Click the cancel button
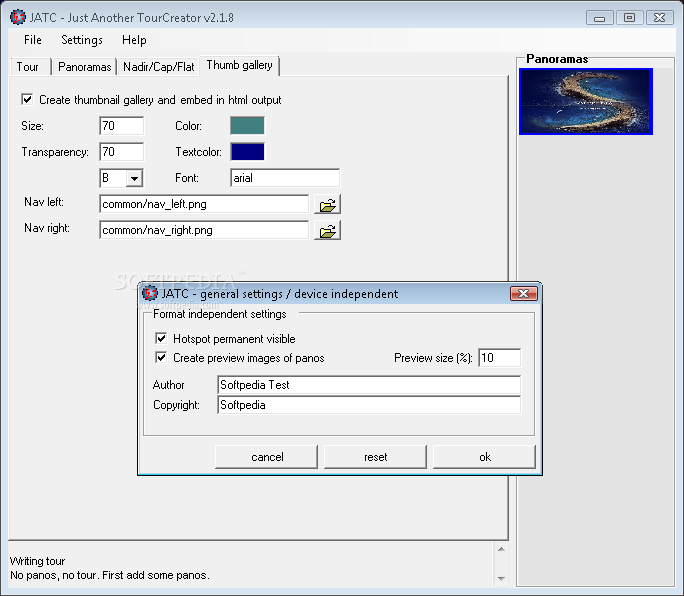Image resolution: width=684 pixels, height=596 pixels. pyautogui.click(x=267, y=457)
